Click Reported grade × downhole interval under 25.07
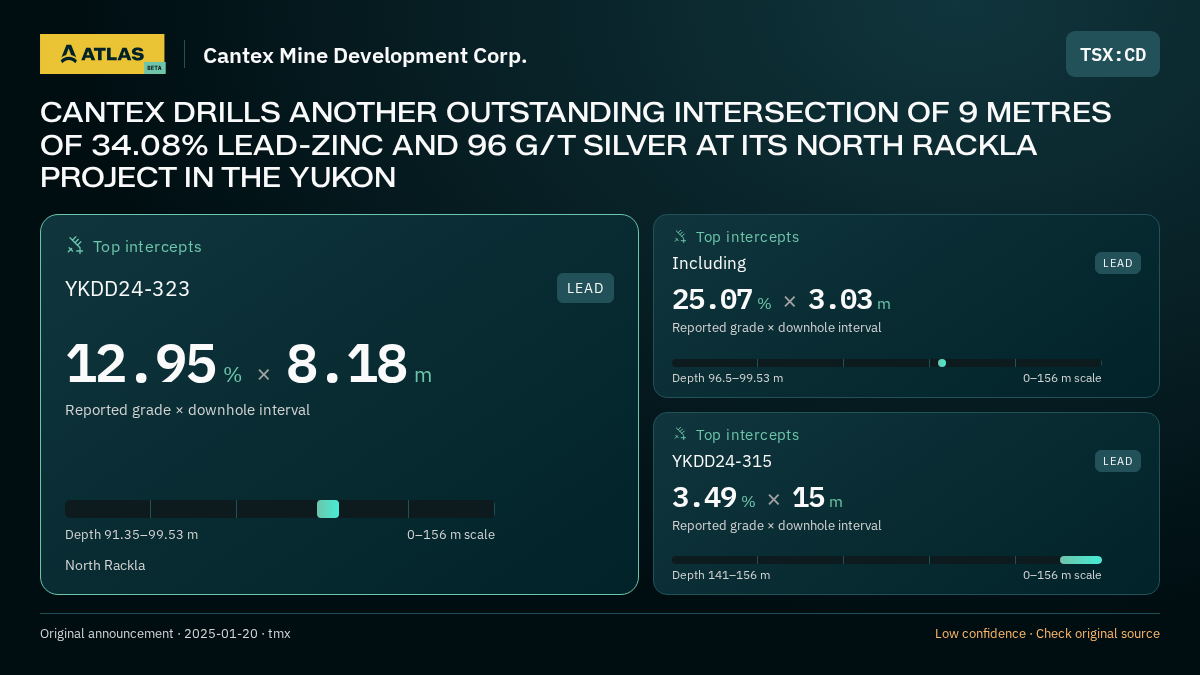The height and width of the screenshot is (675, 1200). click(x=777, y=328)
